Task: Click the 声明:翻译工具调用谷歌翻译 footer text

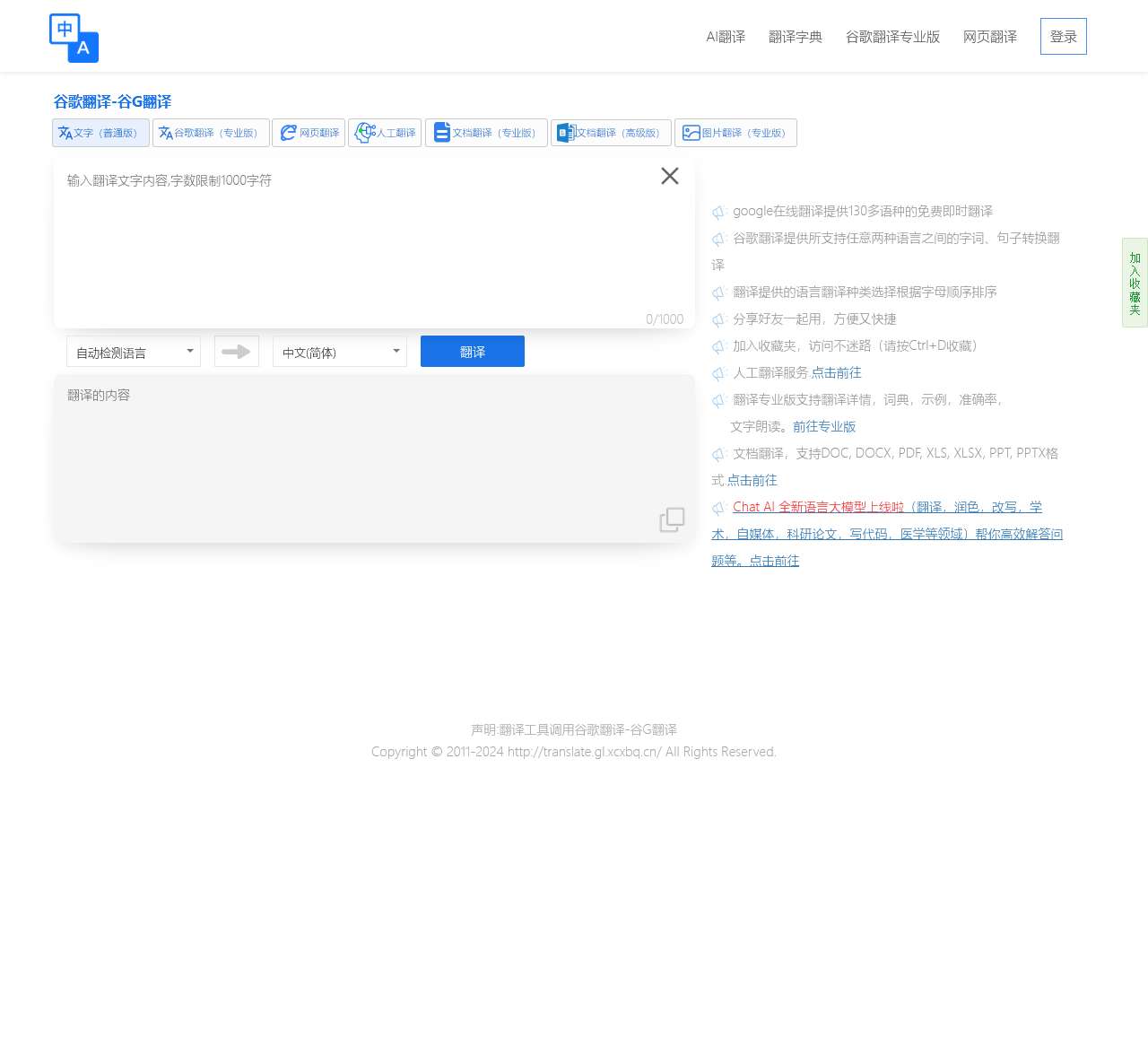Action: (x=574, y=729)
